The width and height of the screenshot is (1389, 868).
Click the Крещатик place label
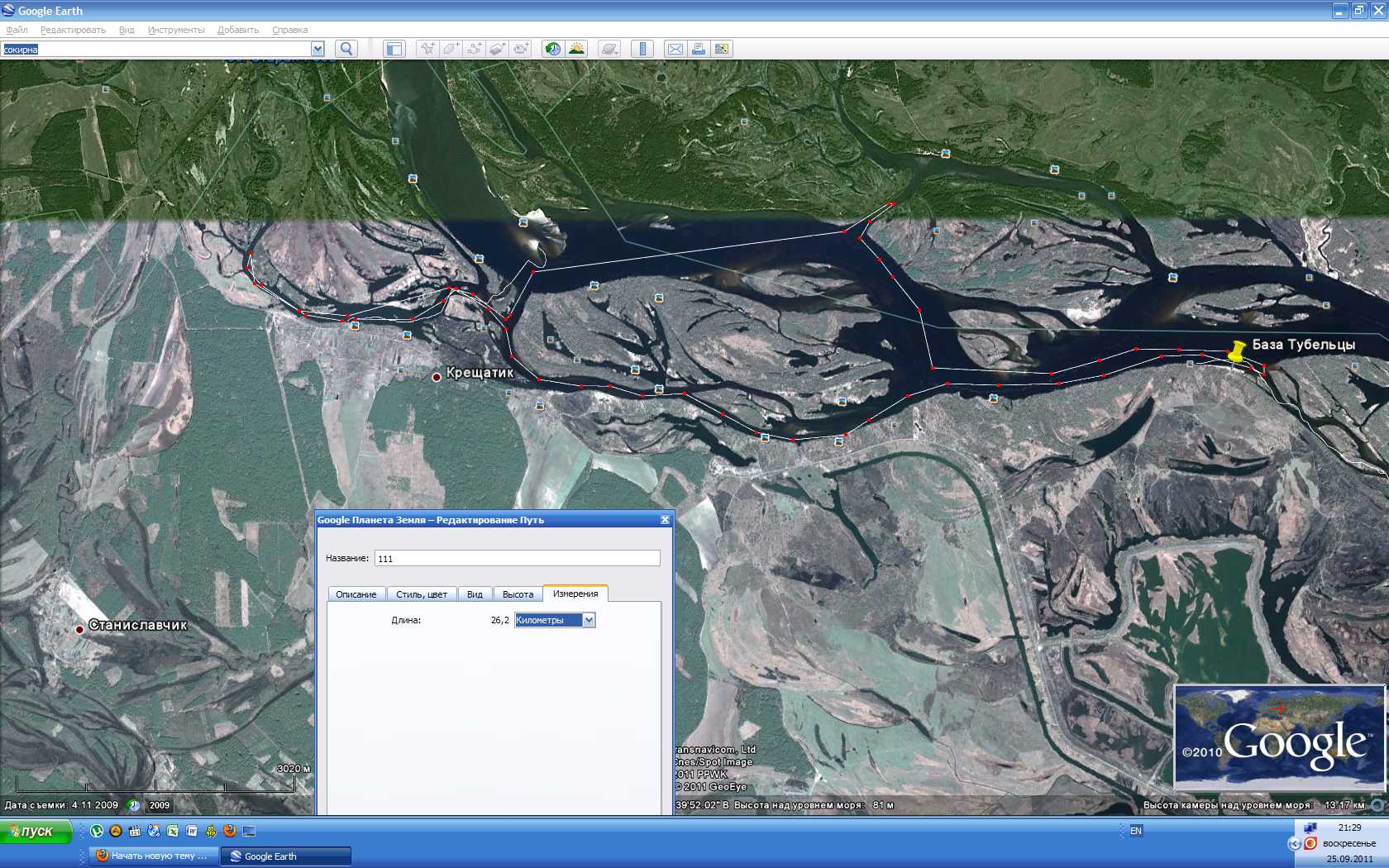point(480,373)
